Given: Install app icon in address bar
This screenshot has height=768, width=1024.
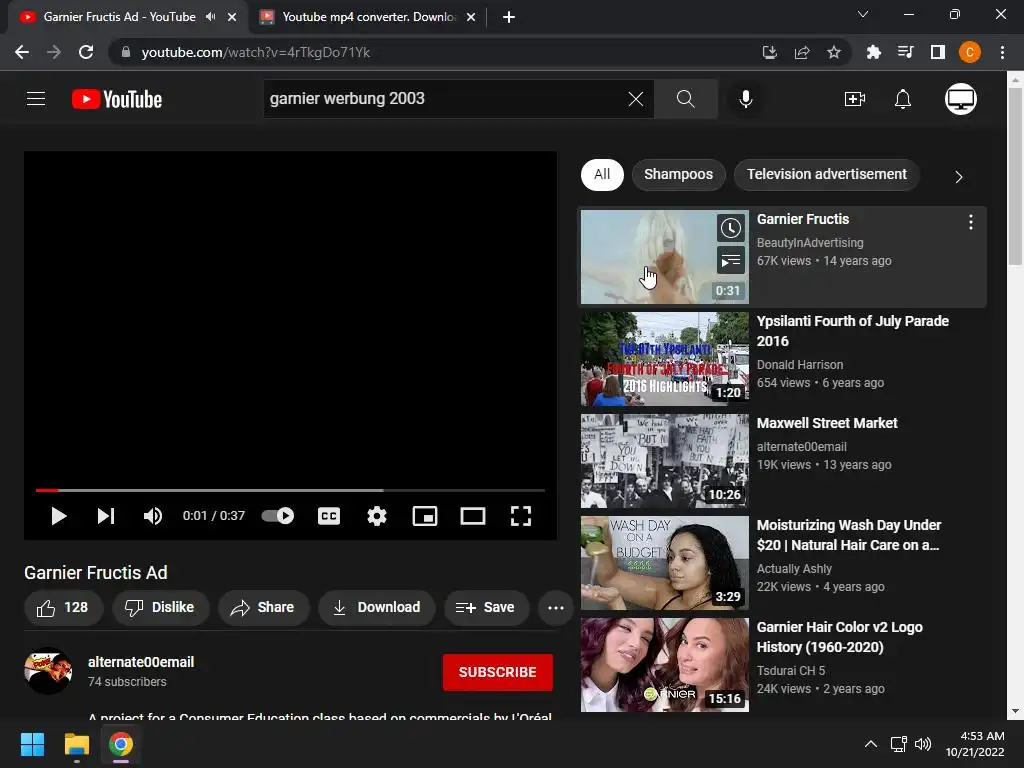Looking at the screenshot, I should (769, 52).
